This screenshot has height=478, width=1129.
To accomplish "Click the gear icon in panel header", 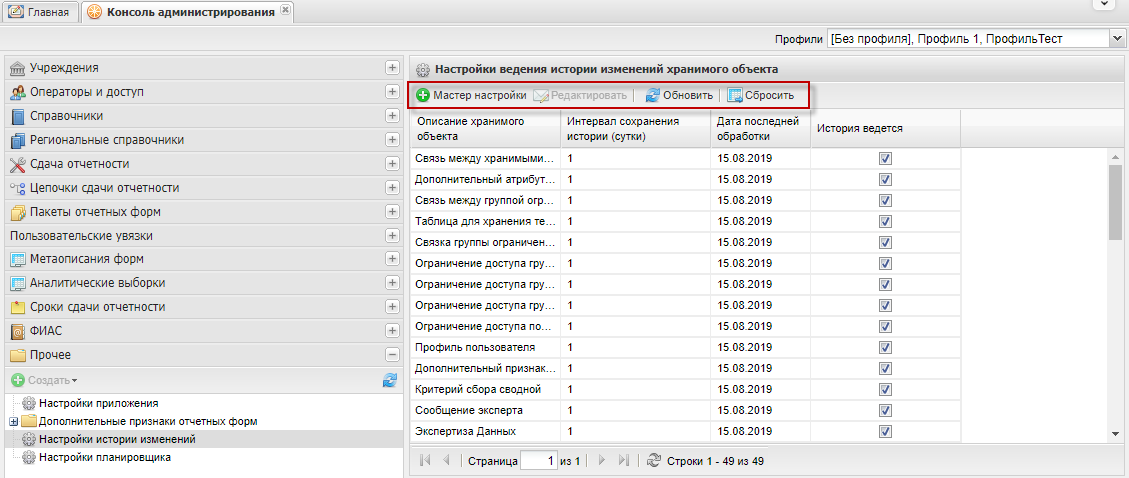I will tap(424, 70).
